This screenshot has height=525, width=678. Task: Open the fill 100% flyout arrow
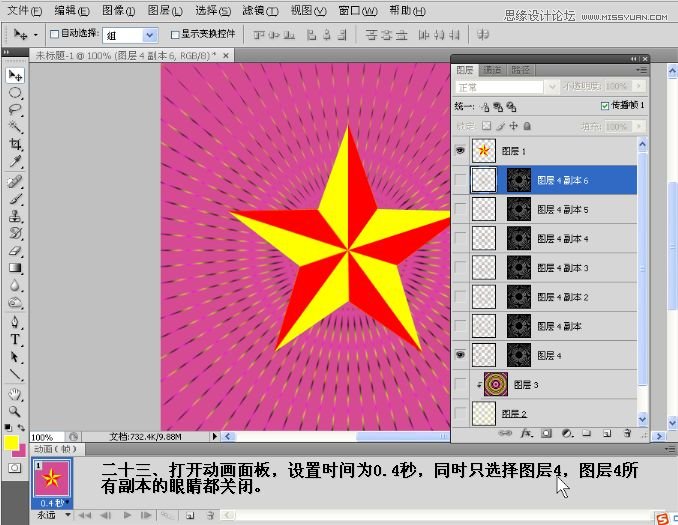[x=640, y=126]
